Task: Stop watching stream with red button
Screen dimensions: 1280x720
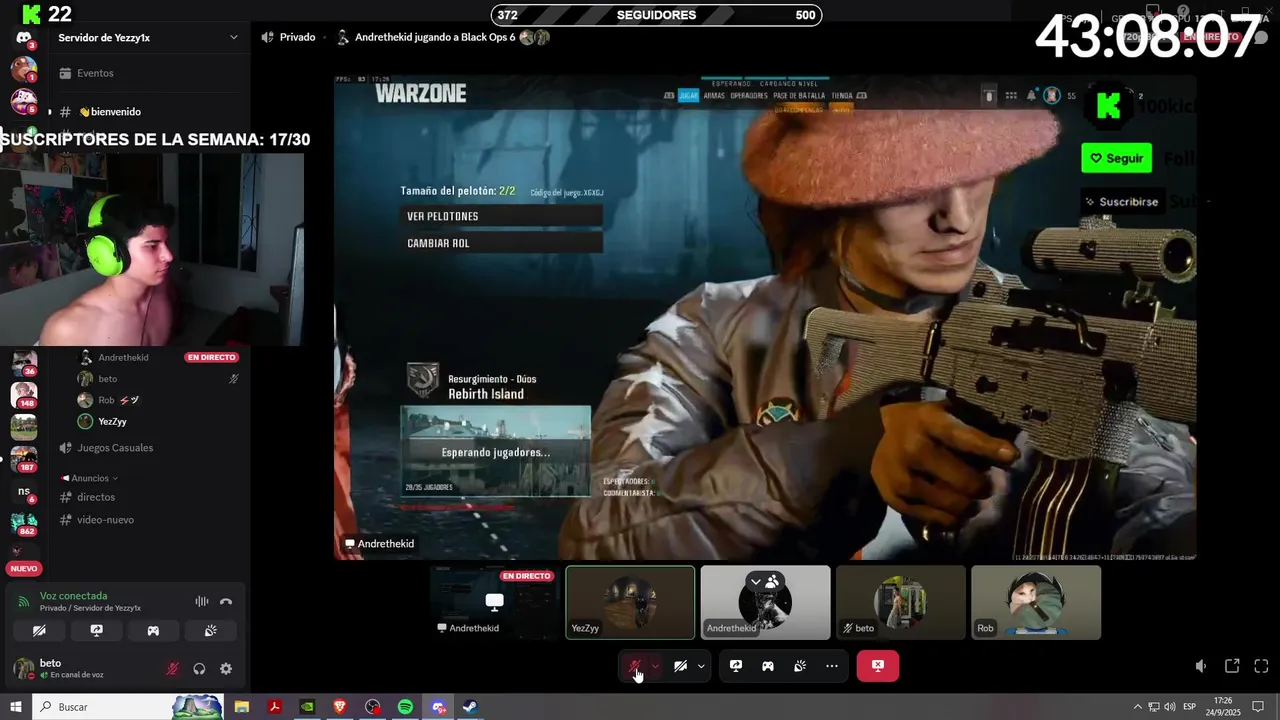Action: tap(878, 666)
